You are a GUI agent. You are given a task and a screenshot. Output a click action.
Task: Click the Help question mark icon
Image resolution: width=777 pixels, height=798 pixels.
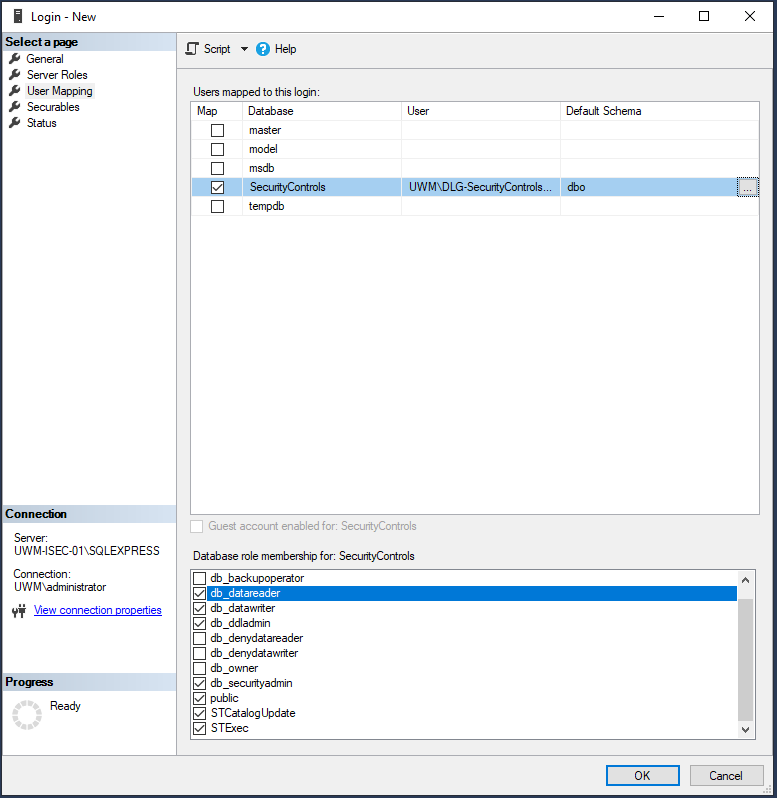pyautogui.click(x=263, y=49)
